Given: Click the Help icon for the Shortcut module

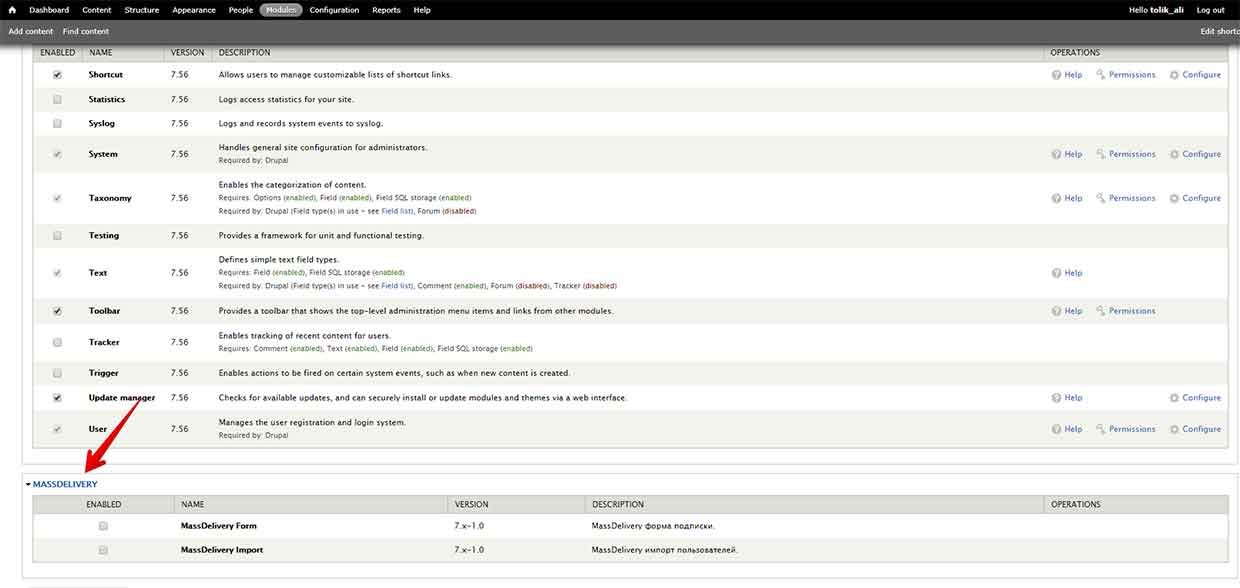Looking at the screenshot, I should (1057, 75).
